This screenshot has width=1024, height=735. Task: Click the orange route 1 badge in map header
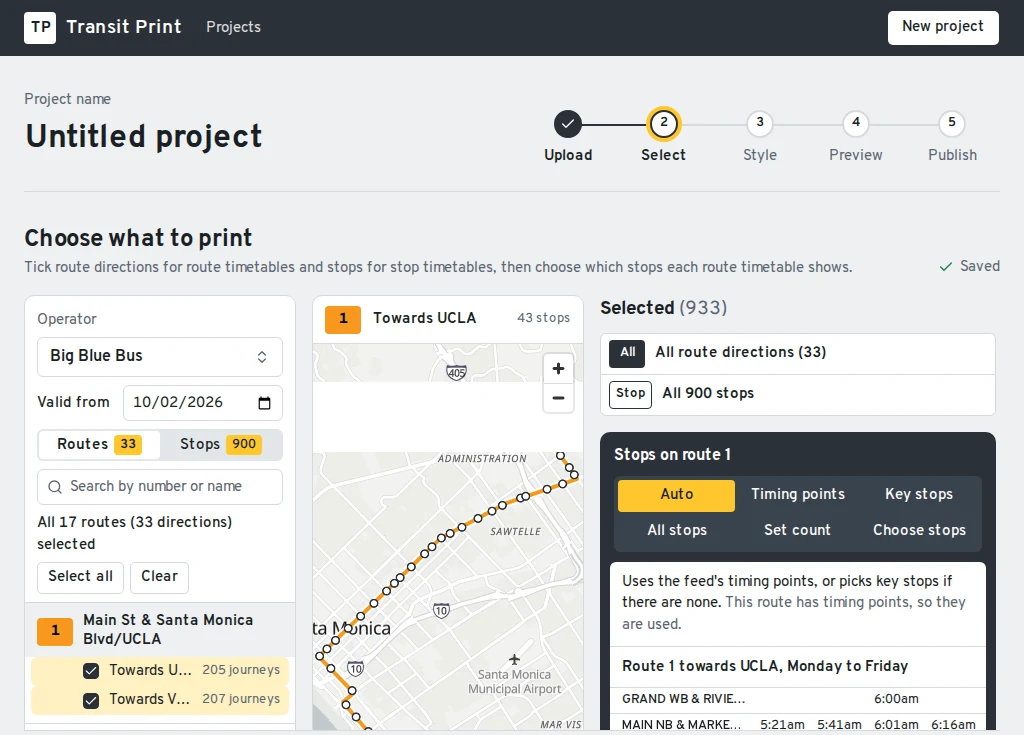point(343,319)
